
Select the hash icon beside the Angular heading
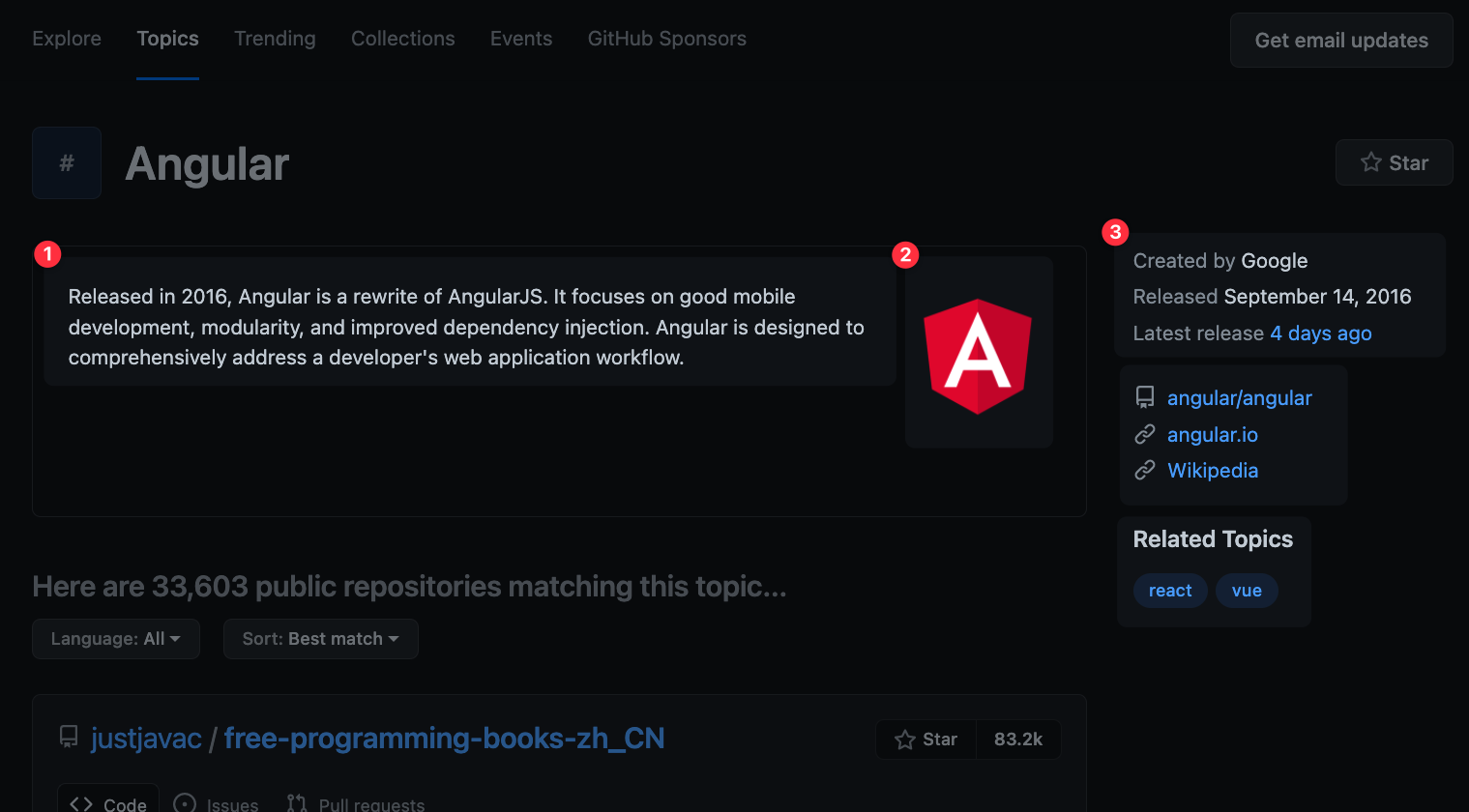pos(66,162)
